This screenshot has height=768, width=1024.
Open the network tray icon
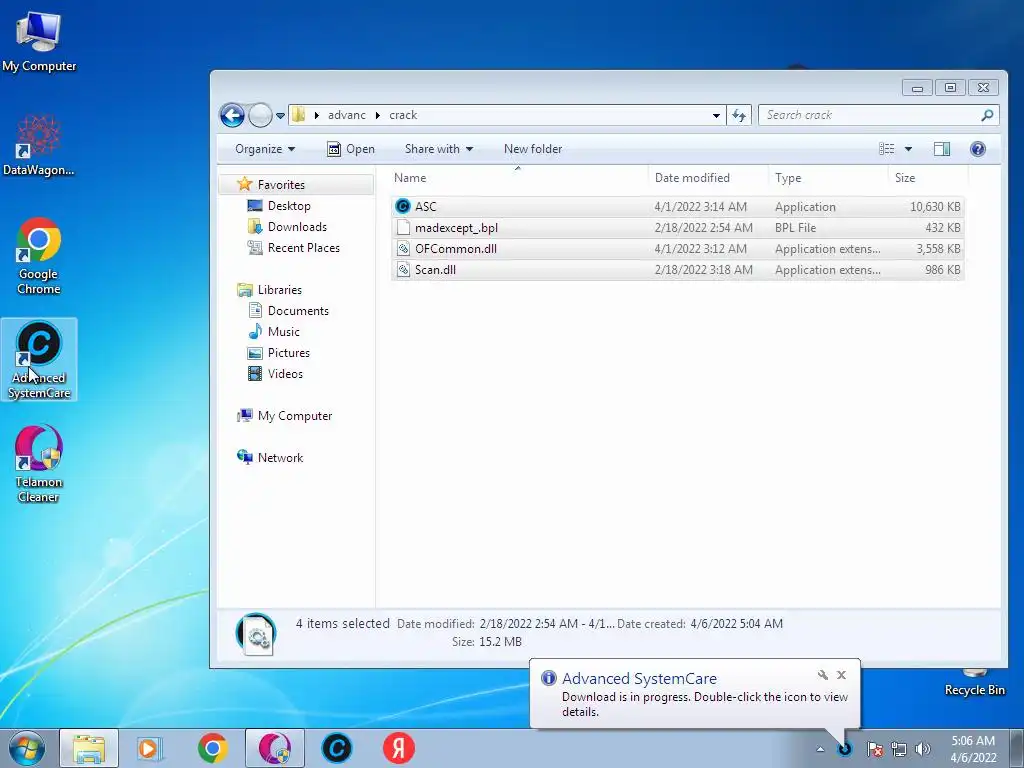click(x=899, y=749)
